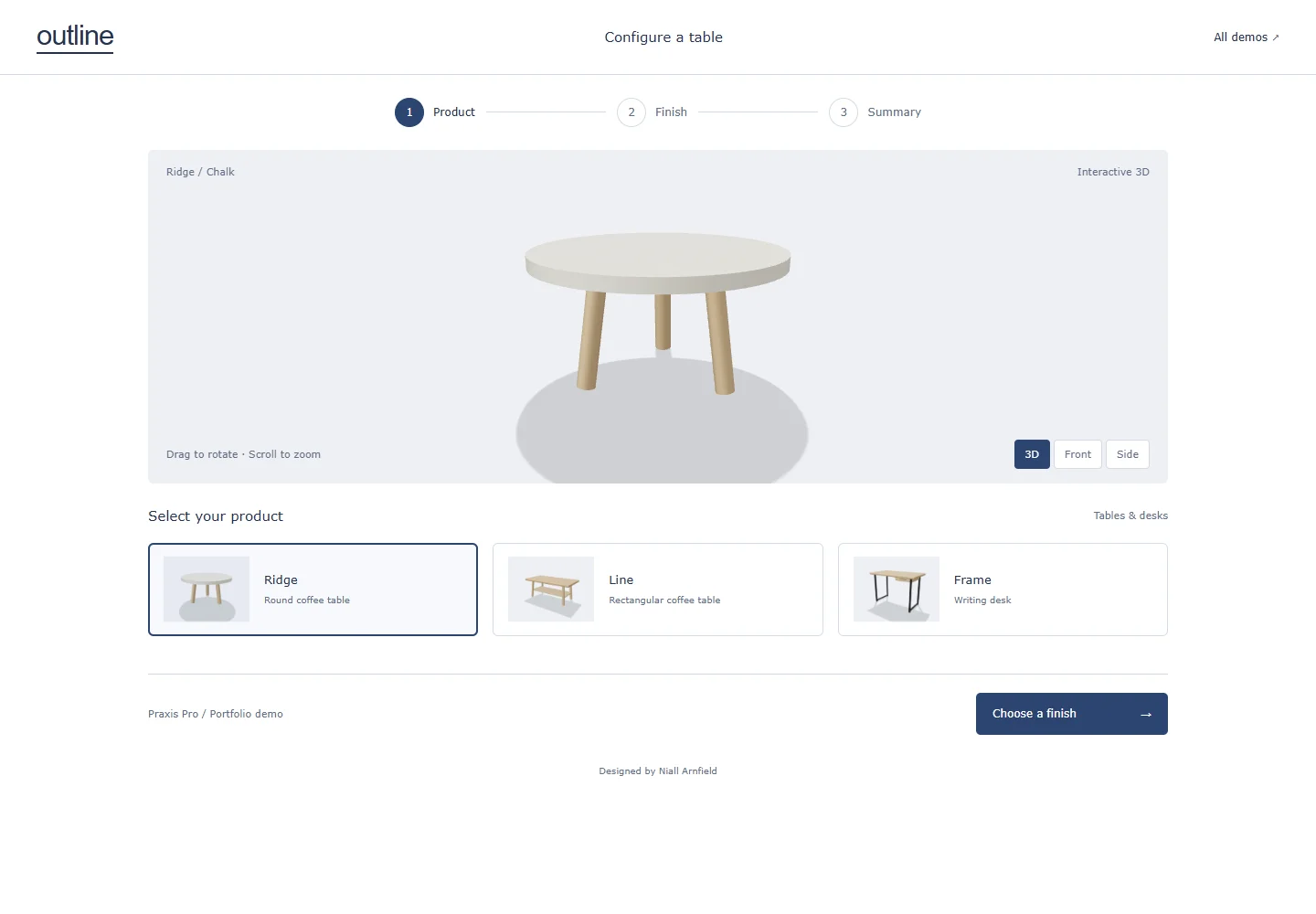
Task: Select step 1 Product
Action: pos(435,112)
